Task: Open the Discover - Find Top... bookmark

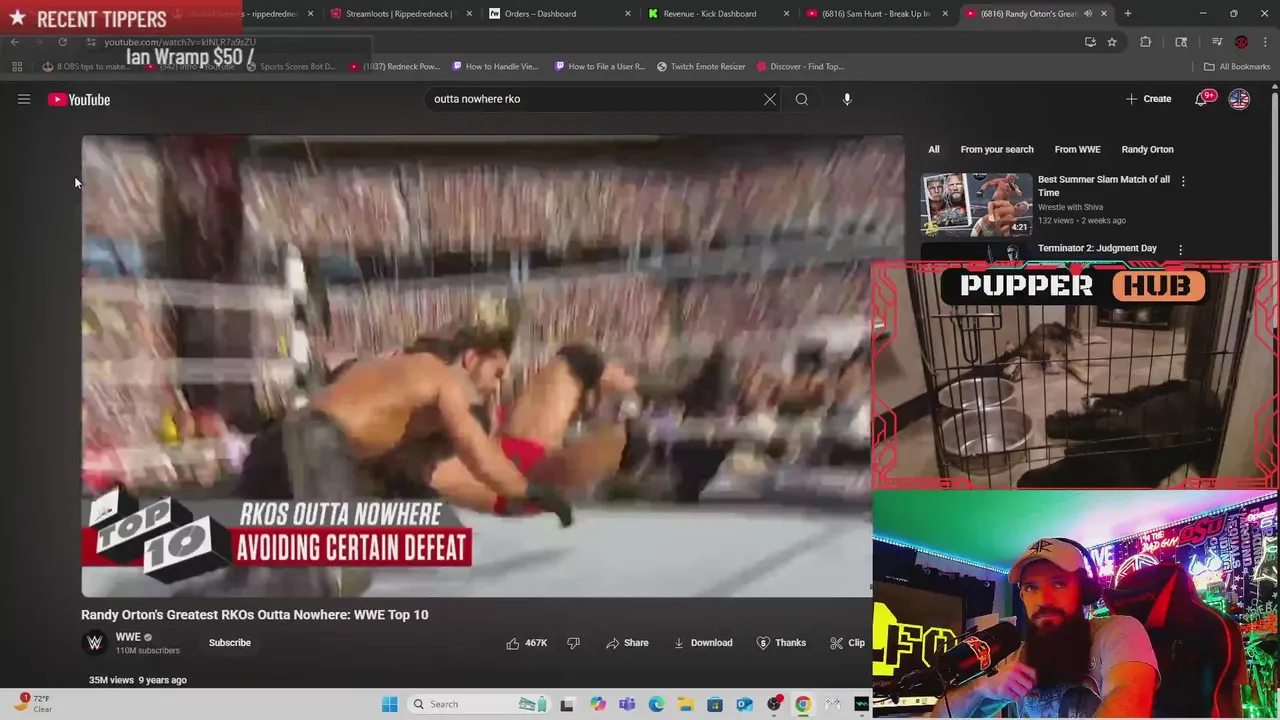Action: 800,66
